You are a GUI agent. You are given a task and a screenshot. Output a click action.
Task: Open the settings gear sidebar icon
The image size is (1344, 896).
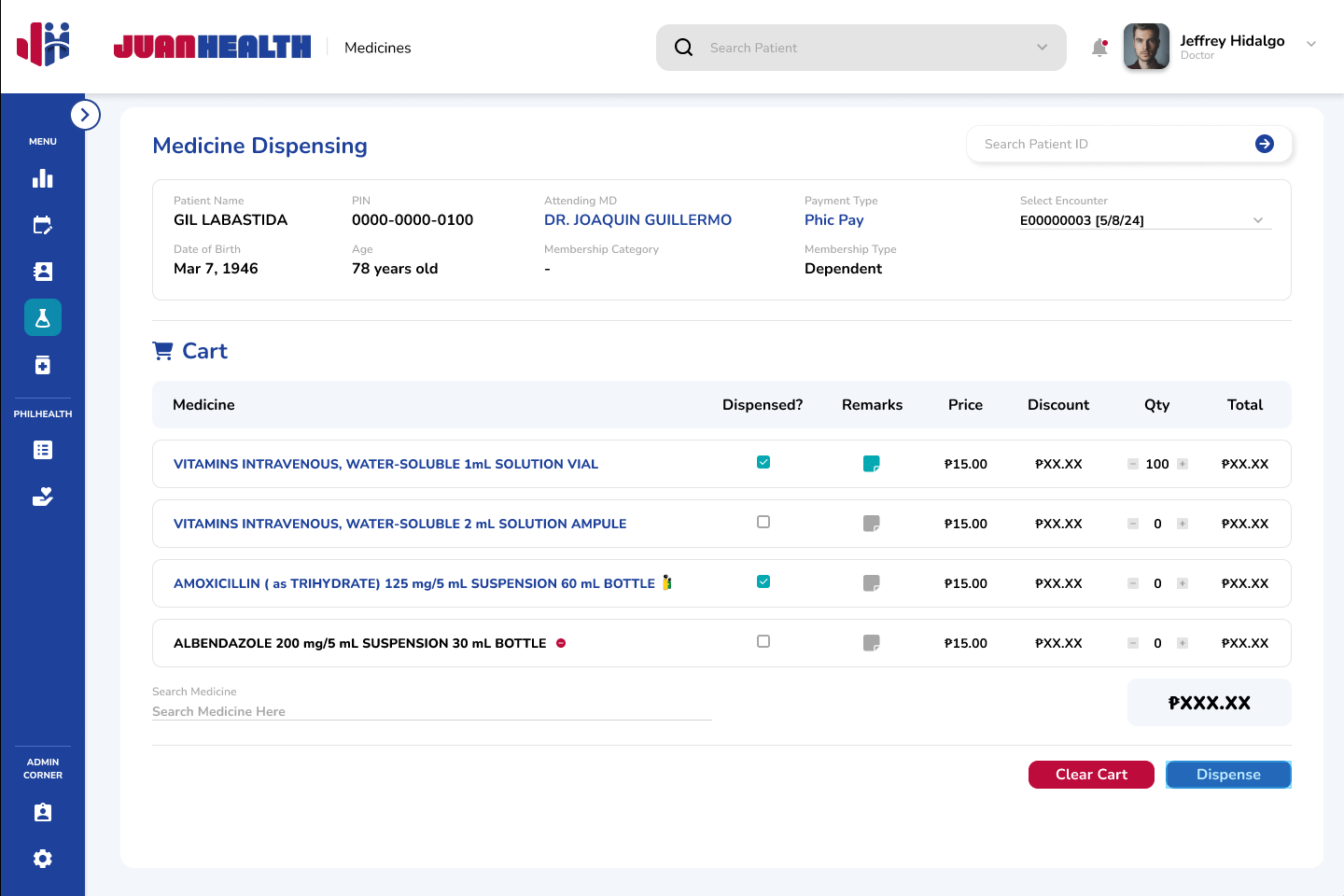[x=43, y=859]
